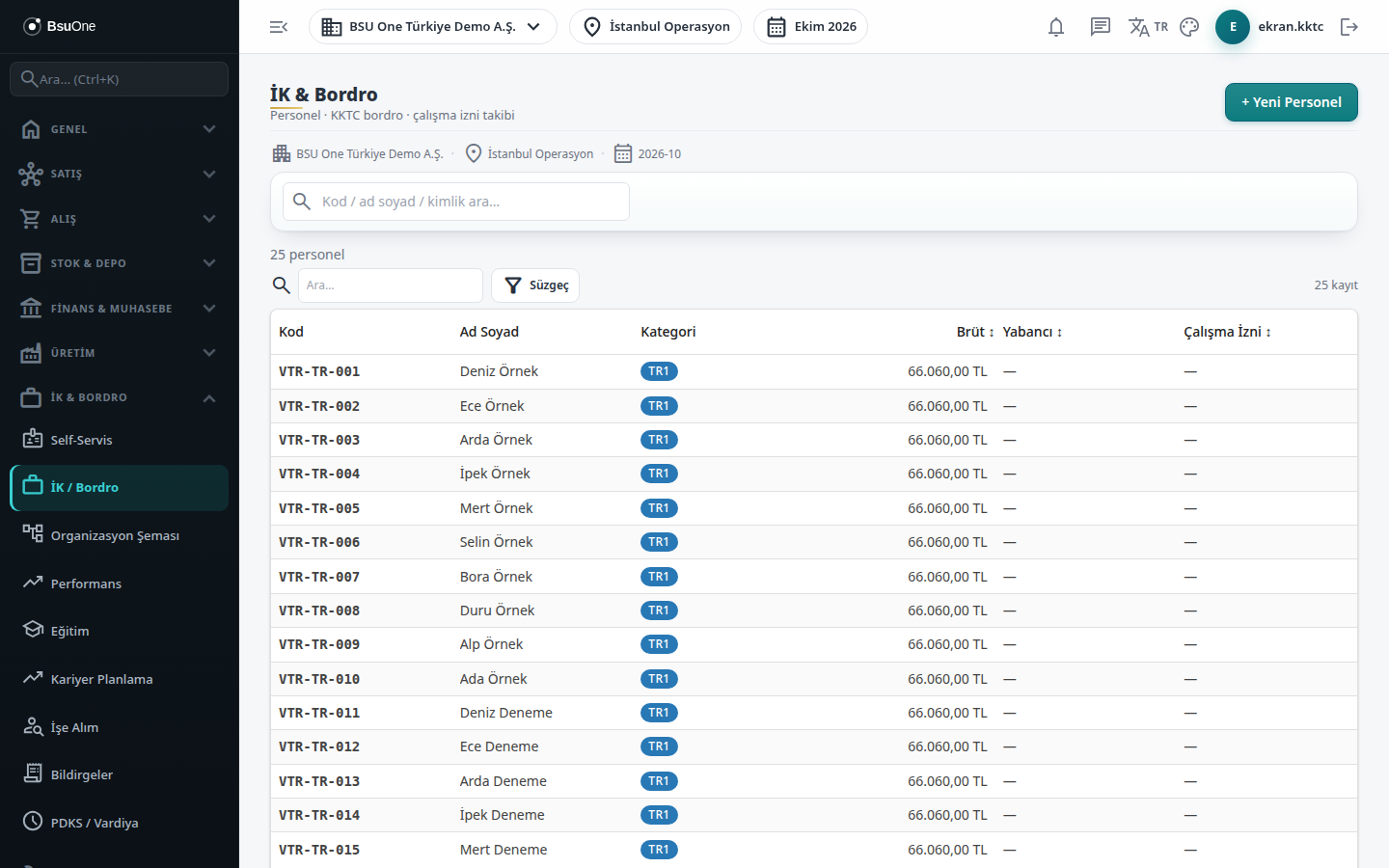The image size is (1389, 868).
Task: Expand the ALIŞ sidebar section
Action: 120,219
